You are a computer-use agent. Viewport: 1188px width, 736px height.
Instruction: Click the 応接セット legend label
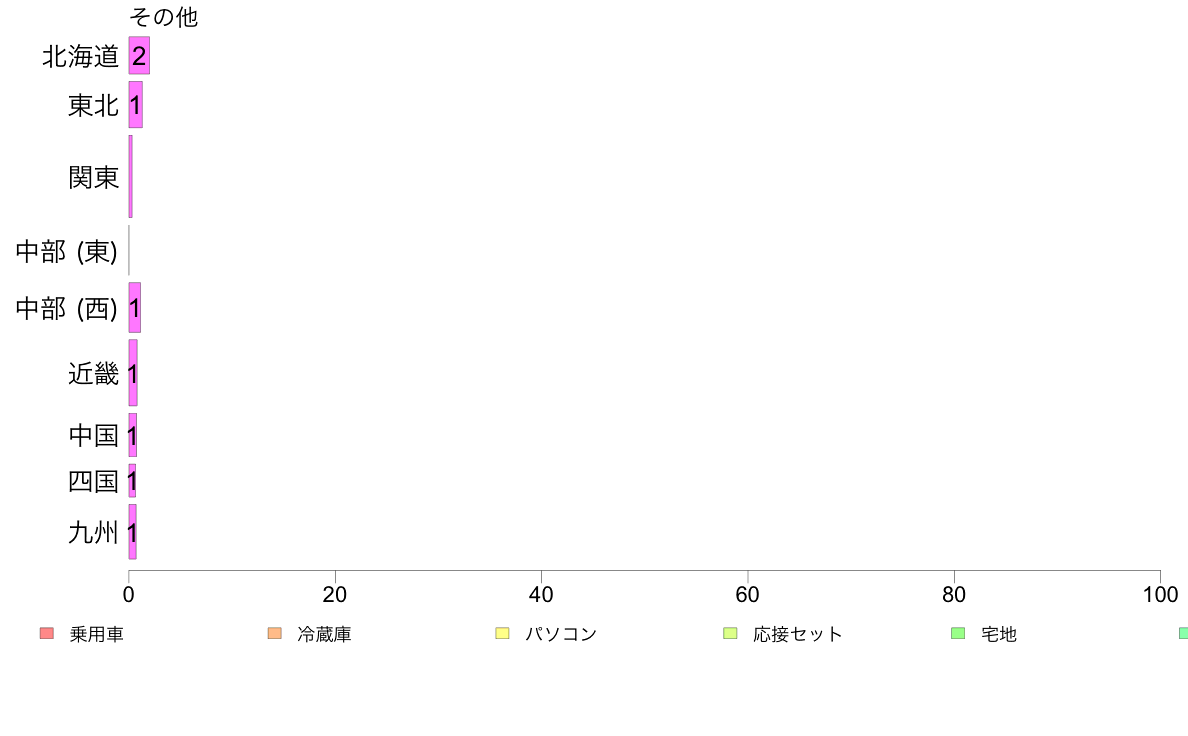(x=798, y=634)
